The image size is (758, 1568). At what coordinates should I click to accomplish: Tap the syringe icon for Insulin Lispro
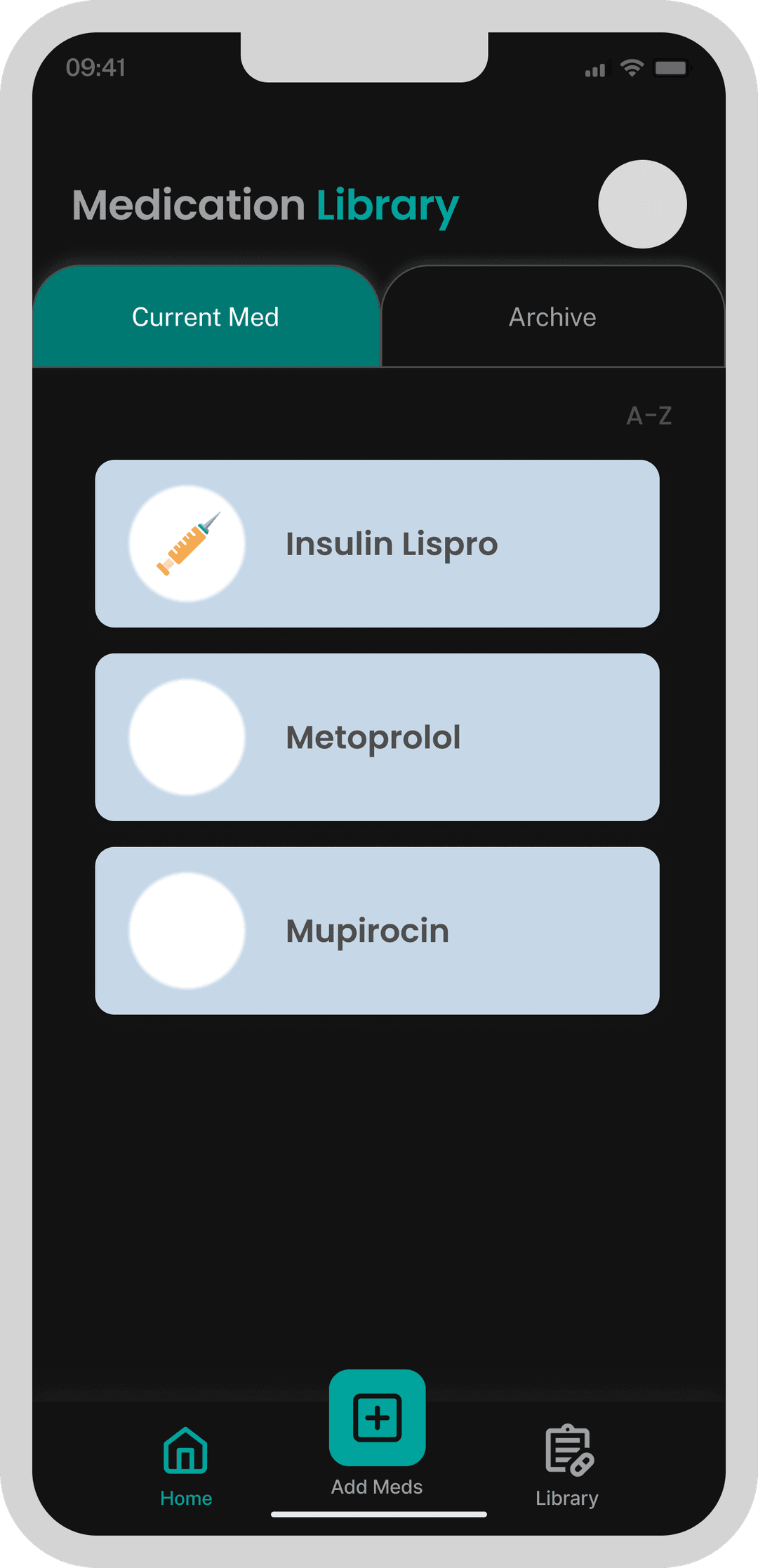tap(188, 544)
